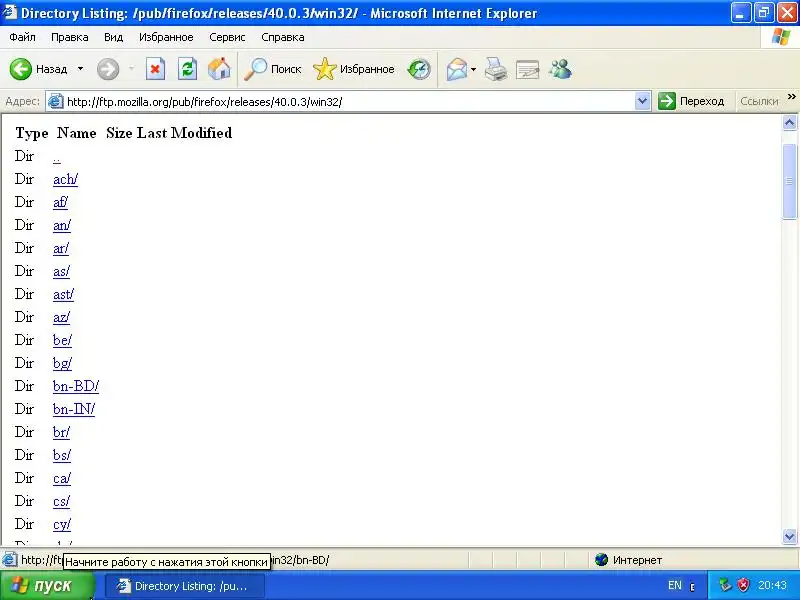The height and width of the screenshot is (600, 800).
Task: Go back with the Назад button
Action: [38, 69]
